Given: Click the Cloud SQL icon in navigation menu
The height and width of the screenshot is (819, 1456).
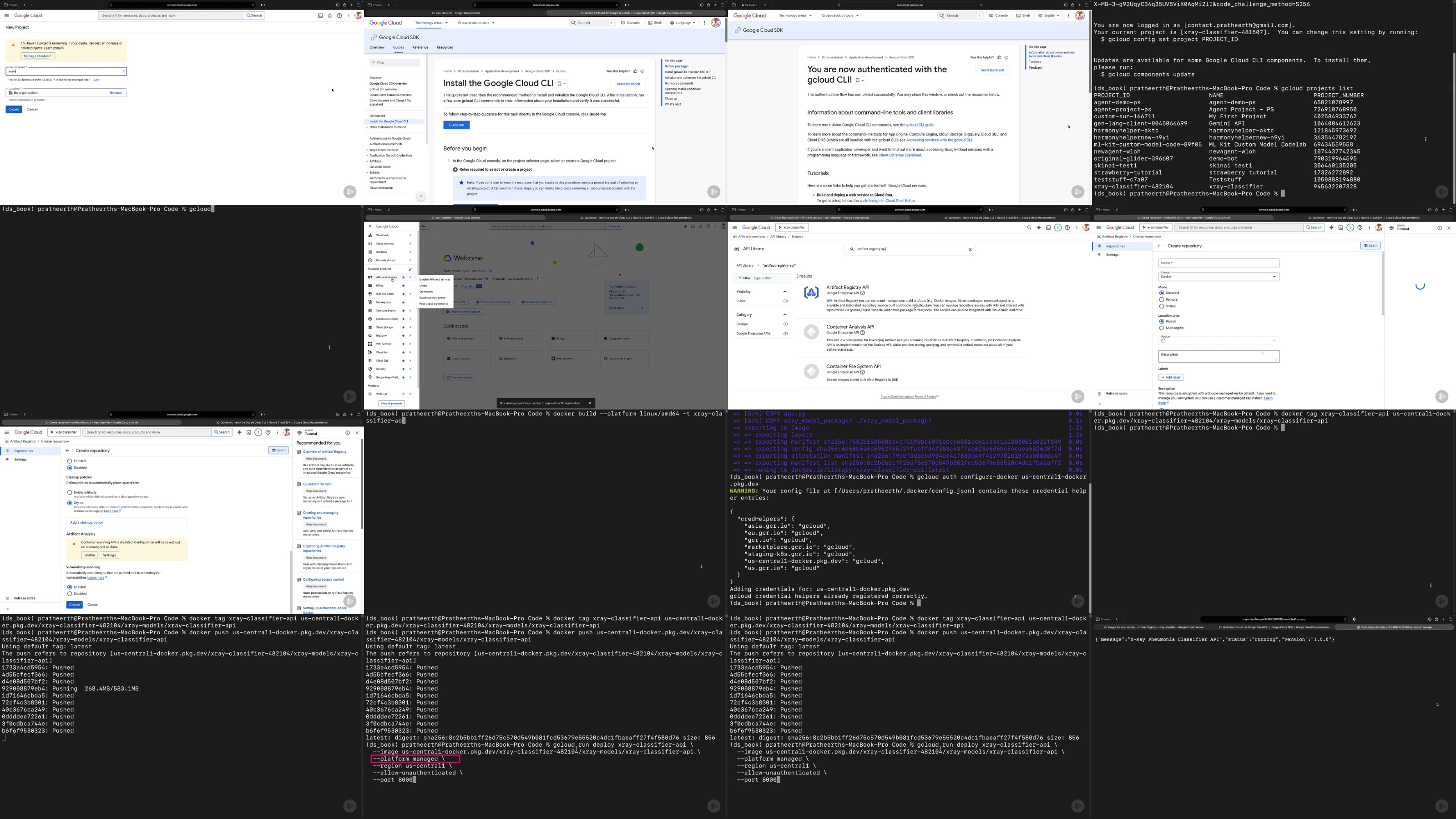Looking at the screenshot, I should [370, 361].
